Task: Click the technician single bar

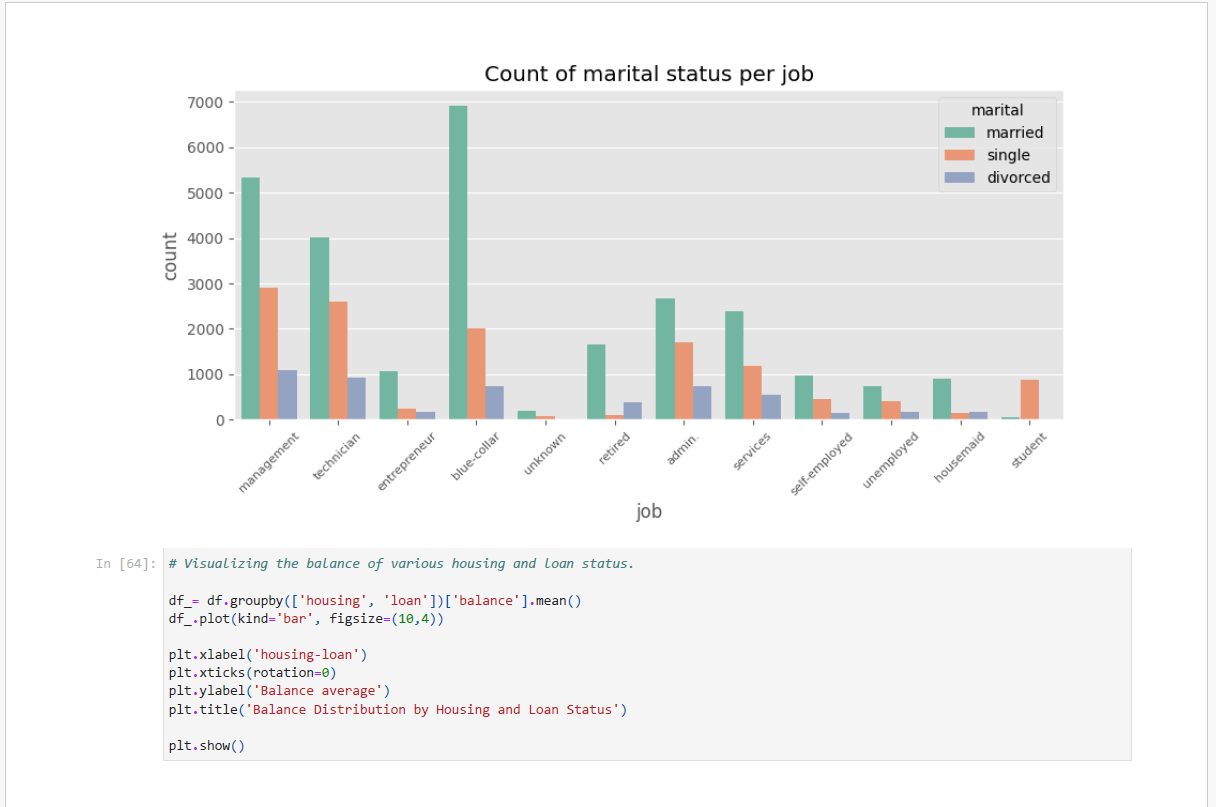Action: click(338, 360)
